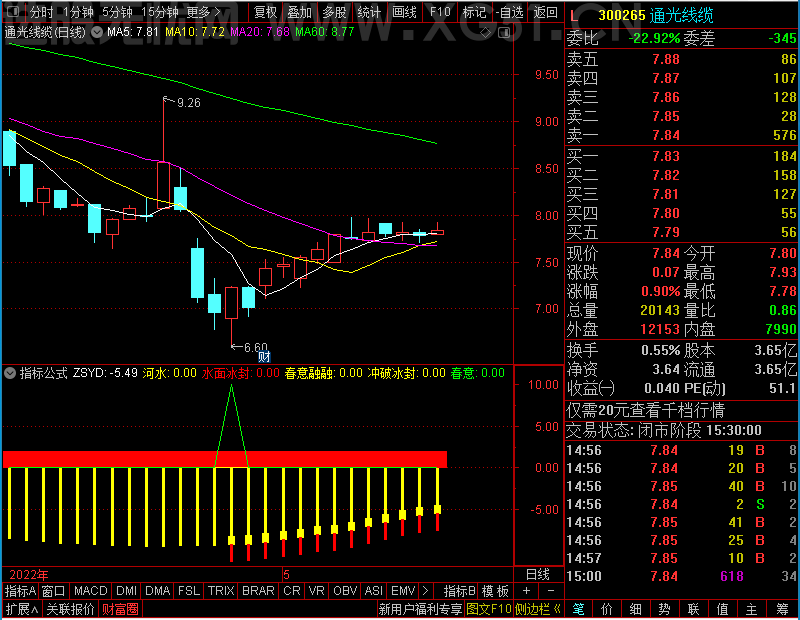Click the L tag beside stock code 300265
Screen dimensions: 800x620
[574, 16]
